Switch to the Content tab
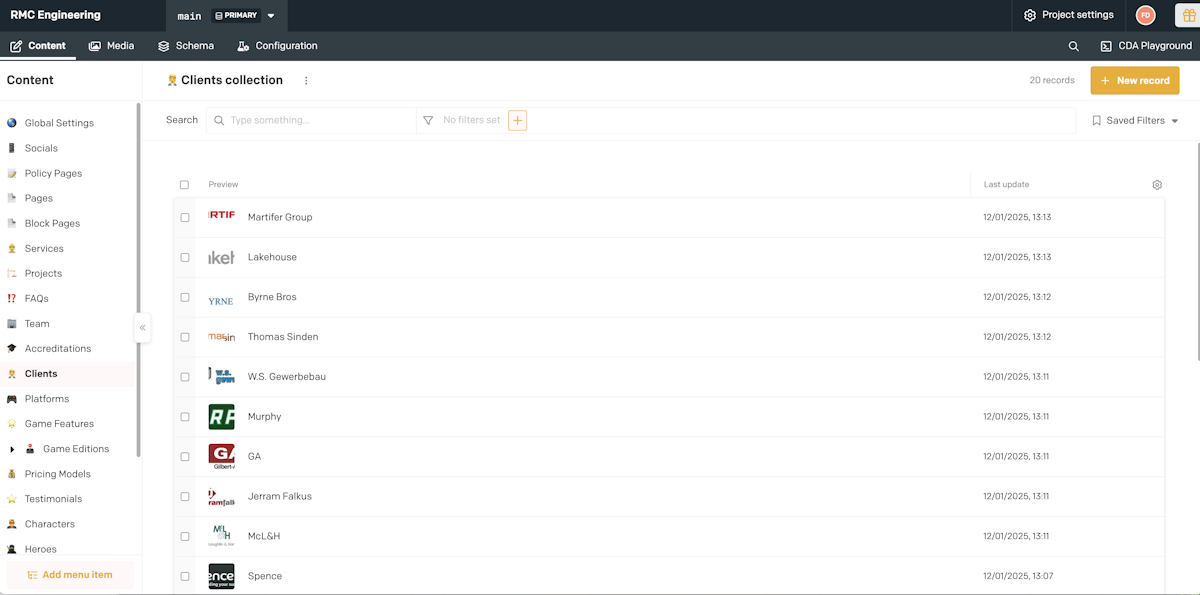 [38, 46]
